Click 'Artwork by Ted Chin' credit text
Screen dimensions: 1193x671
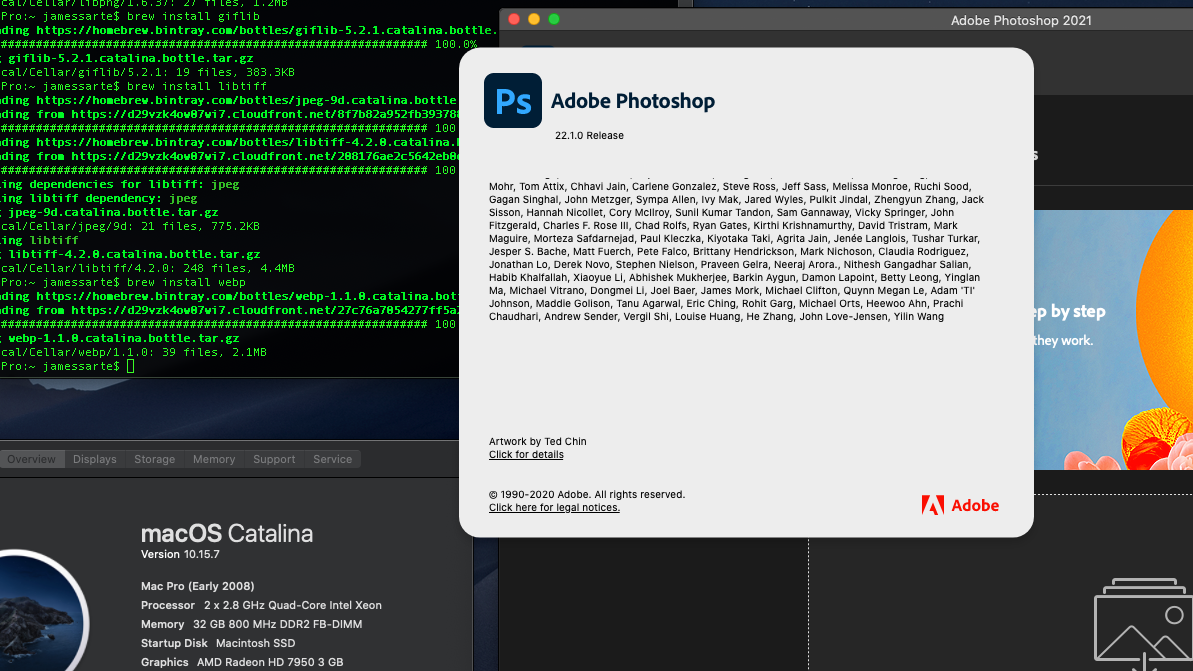[537, 441]
